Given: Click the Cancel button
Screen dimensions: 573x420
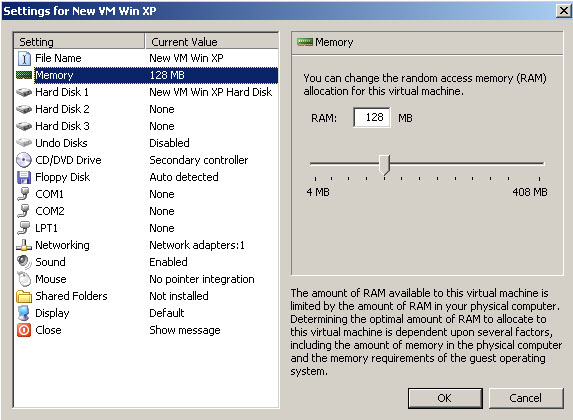Looking at the screenshot, I should coord(526,398).
